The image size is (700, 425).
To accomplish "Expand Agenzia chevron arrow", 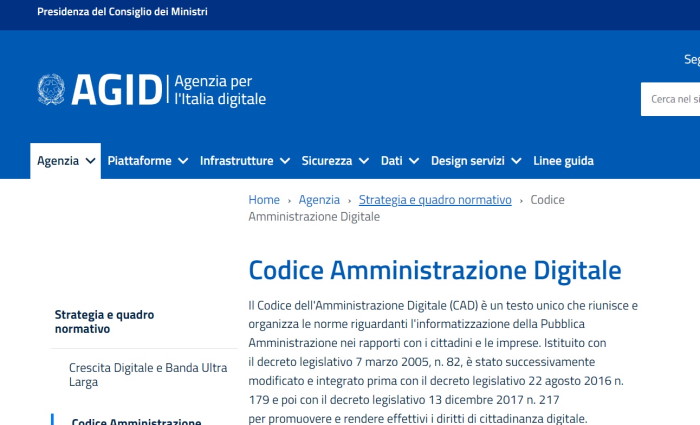I will [91, 161].
